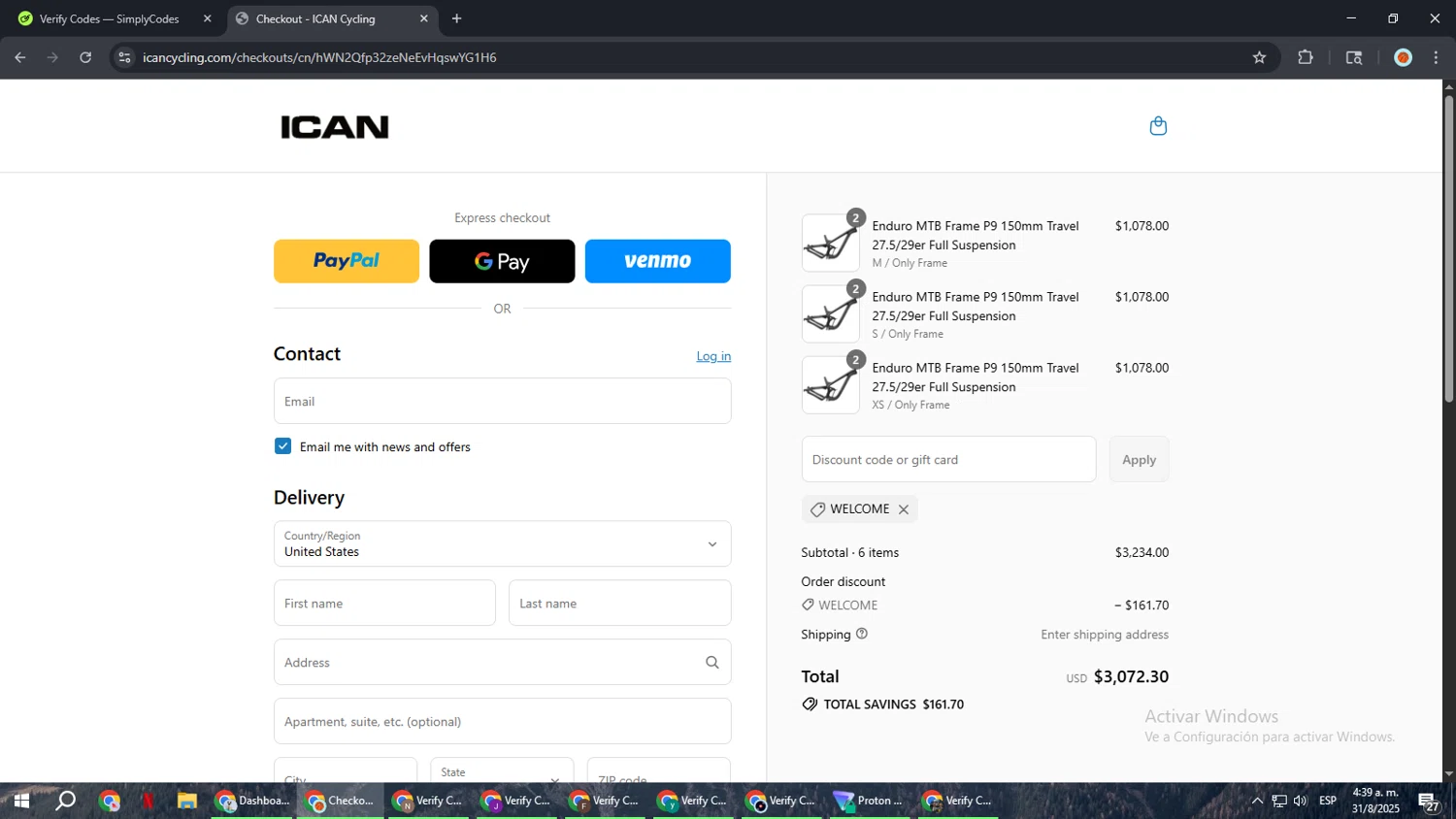The width and height of the screenshot is (1456, 819).
Task: Open the State dropdown
Action: coord(502,773)
